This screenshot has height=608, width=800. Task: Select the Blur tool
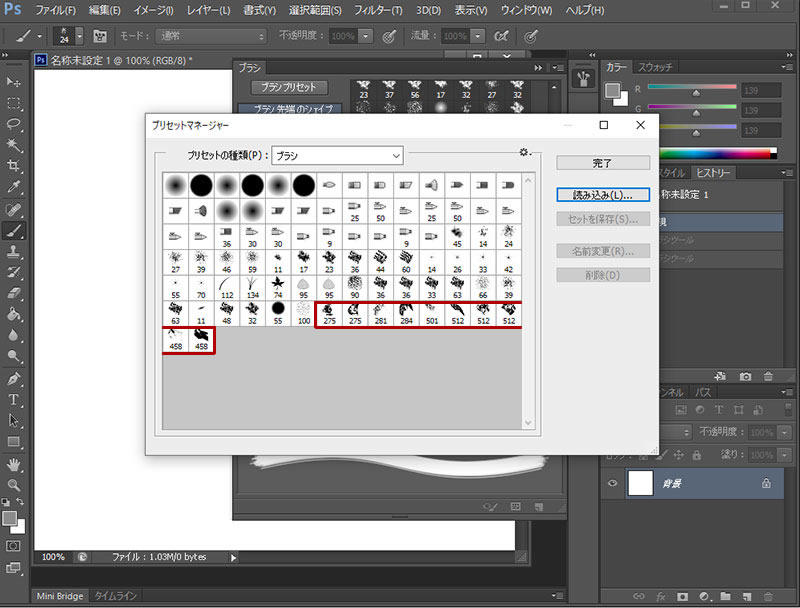[x=13, y=335]
